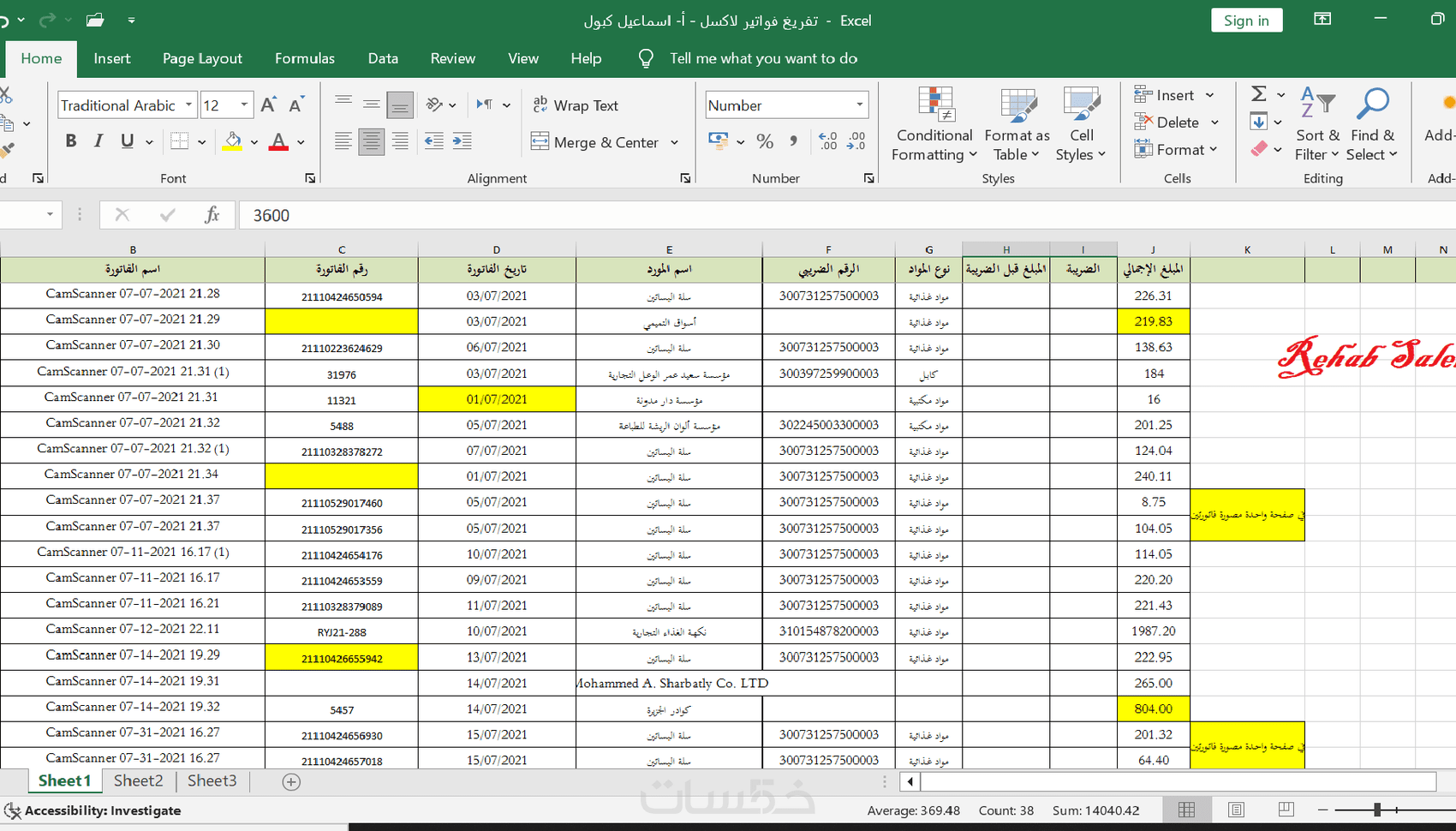Open the Page Layout tab

[202, 58]
